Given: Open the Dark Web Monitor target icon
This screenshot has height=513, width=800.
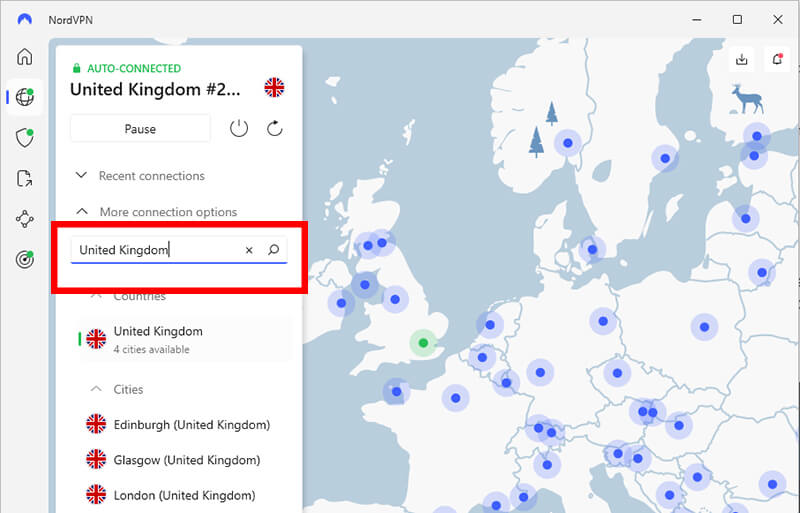Looking at the screenshot, I should coord(24,259).
